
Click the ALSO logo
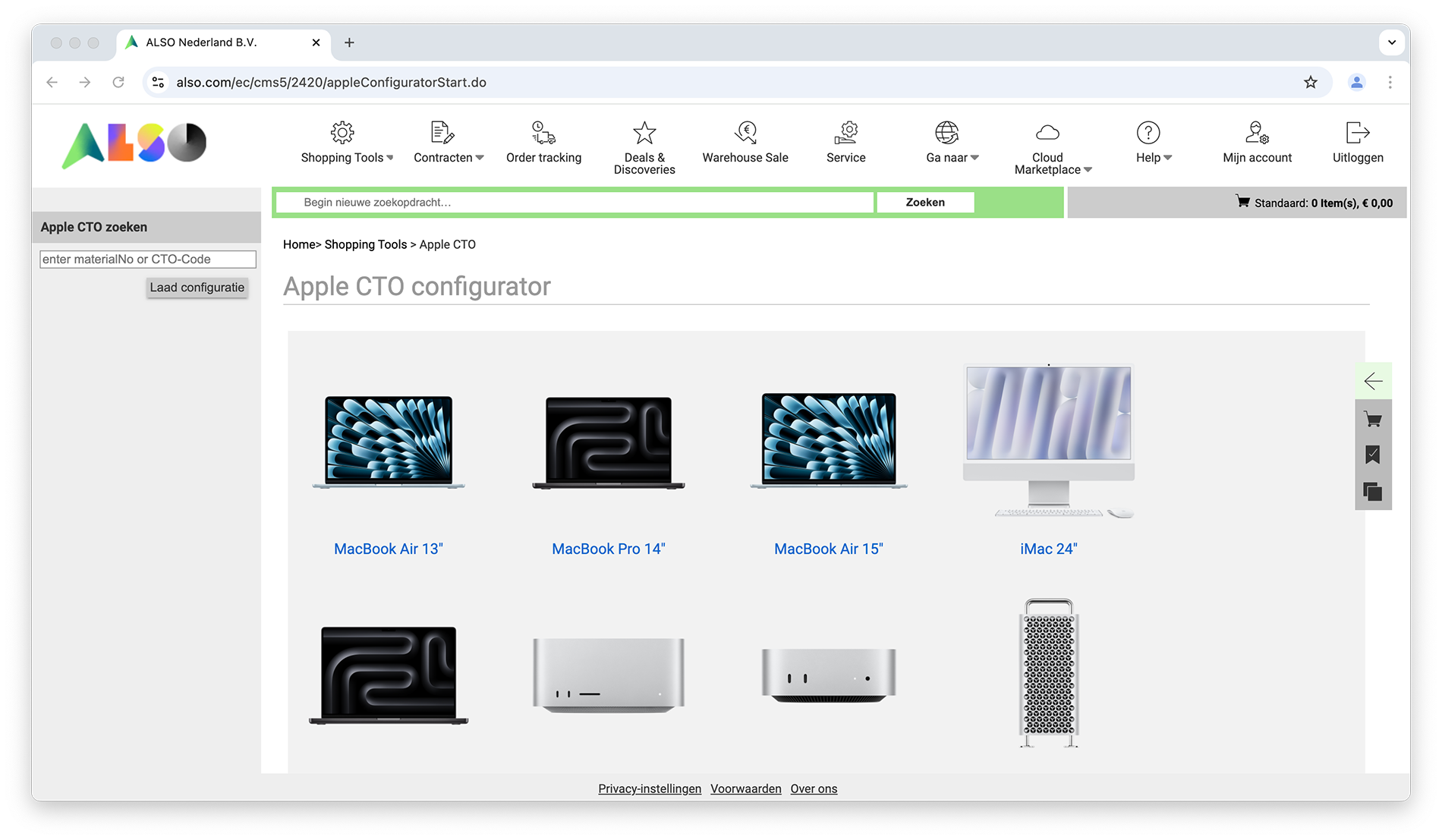(134, 144)
